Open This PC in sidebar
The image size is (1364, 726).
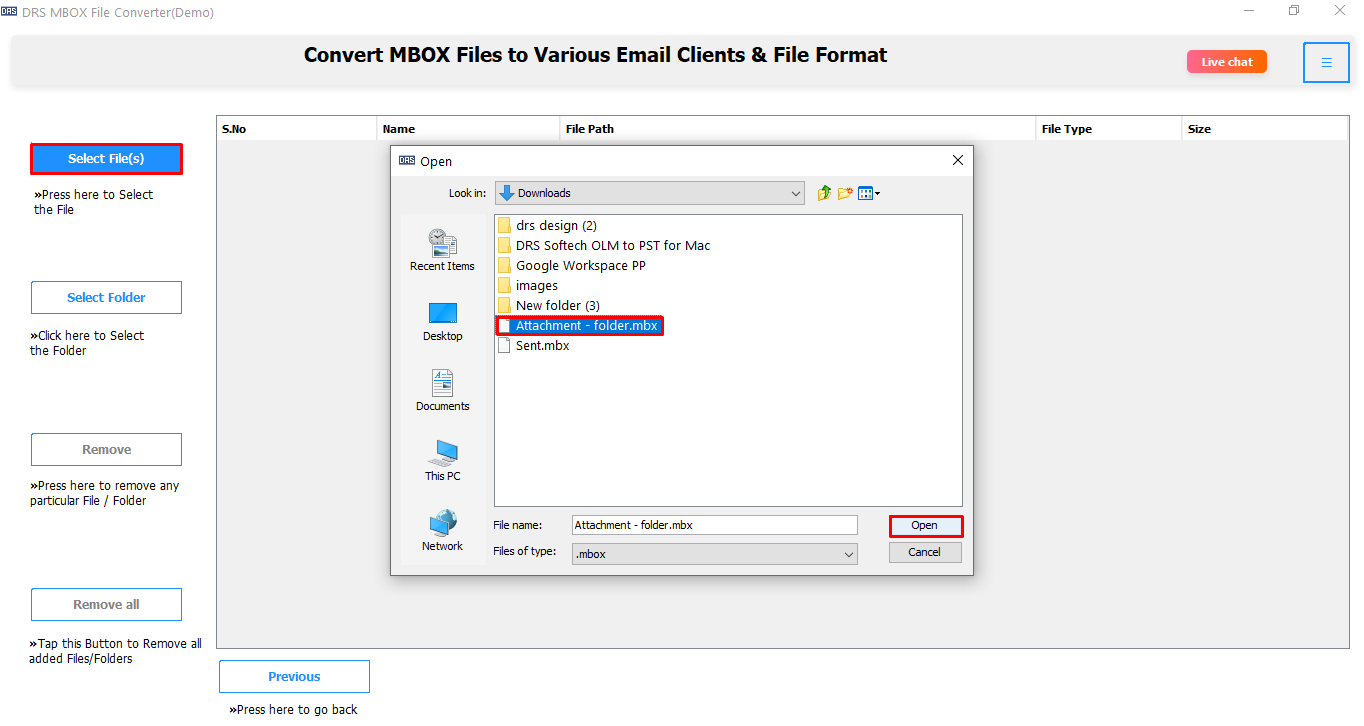[x=442, y=461]
